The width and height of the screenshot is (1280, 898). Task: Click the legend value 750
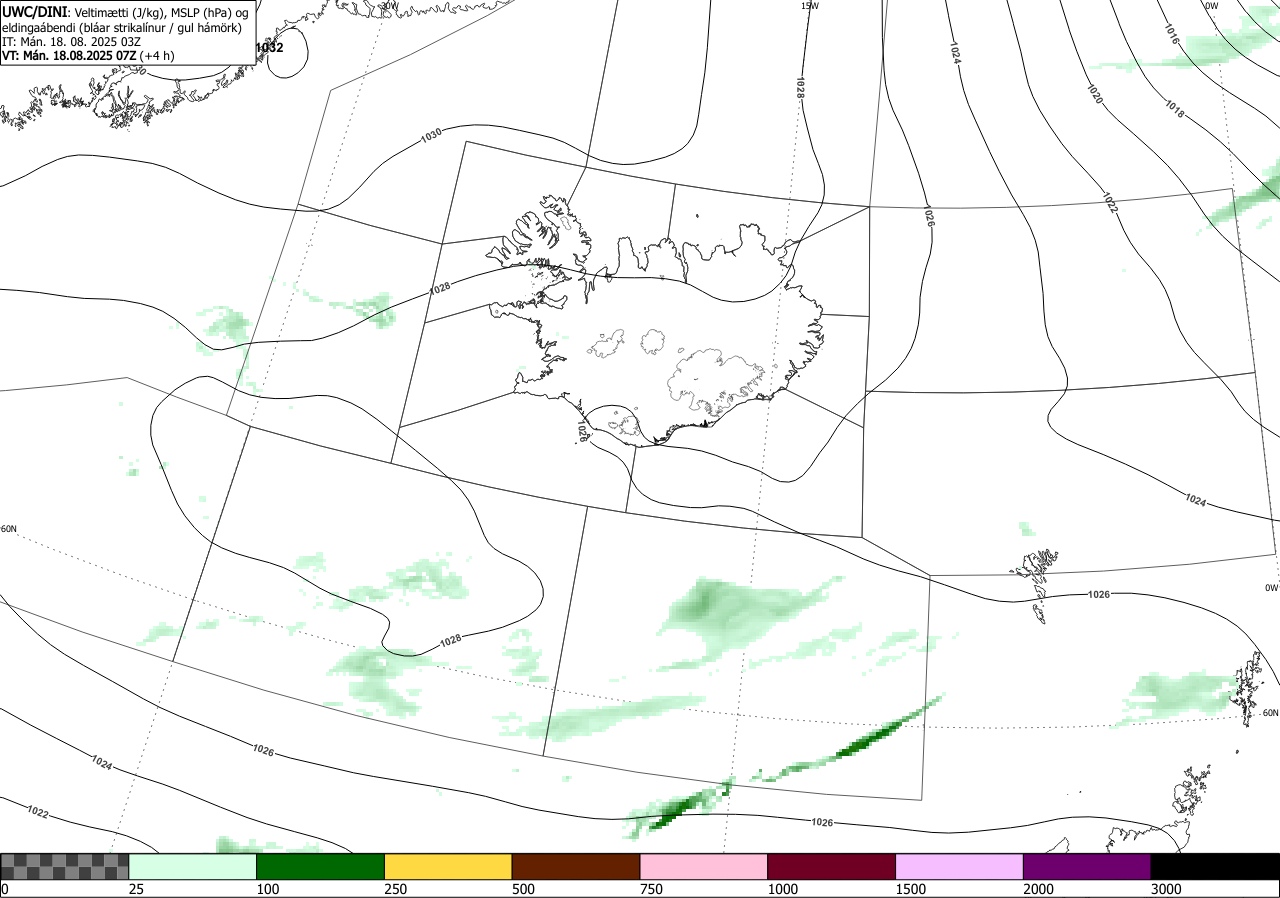(x=652, y=889)
